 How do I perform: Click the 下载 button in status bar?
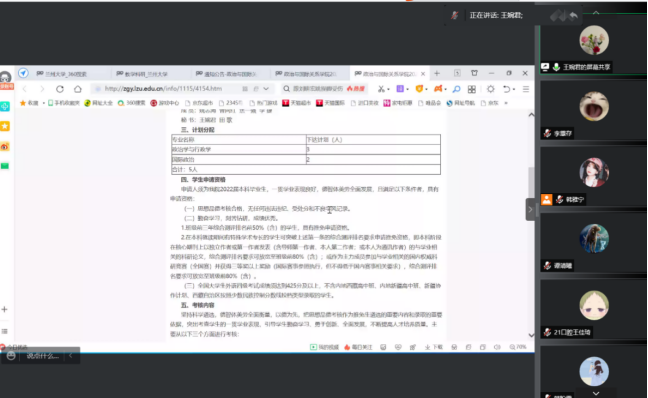pos(434,347)
